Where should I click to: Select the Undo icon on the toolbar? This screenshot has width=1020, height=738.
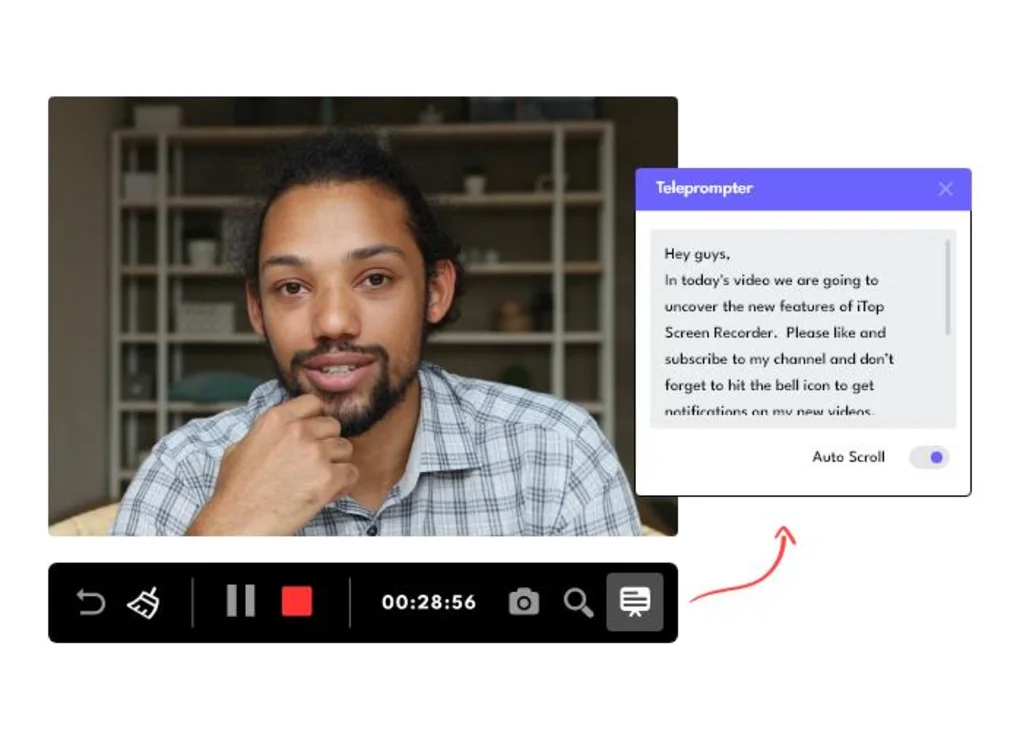(90, 601)
